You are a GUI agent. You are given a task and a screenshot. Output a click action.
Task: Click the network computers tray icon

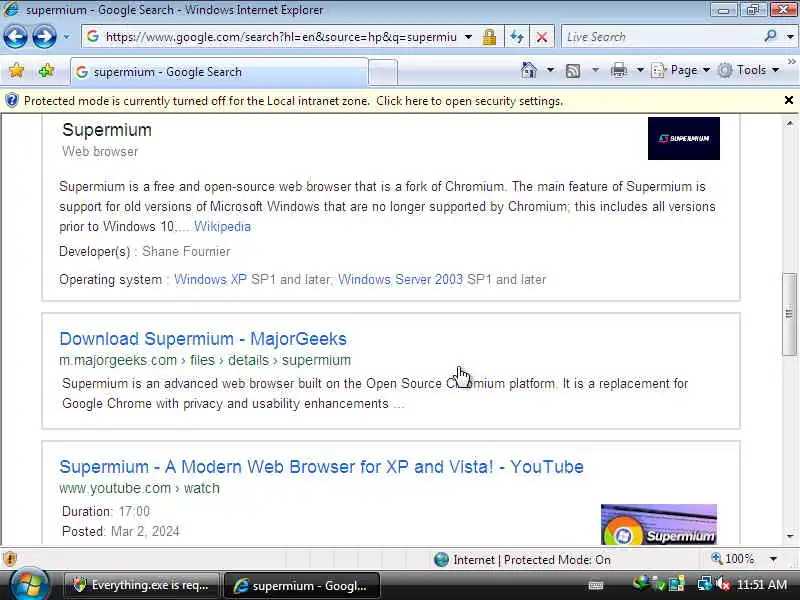705,584
